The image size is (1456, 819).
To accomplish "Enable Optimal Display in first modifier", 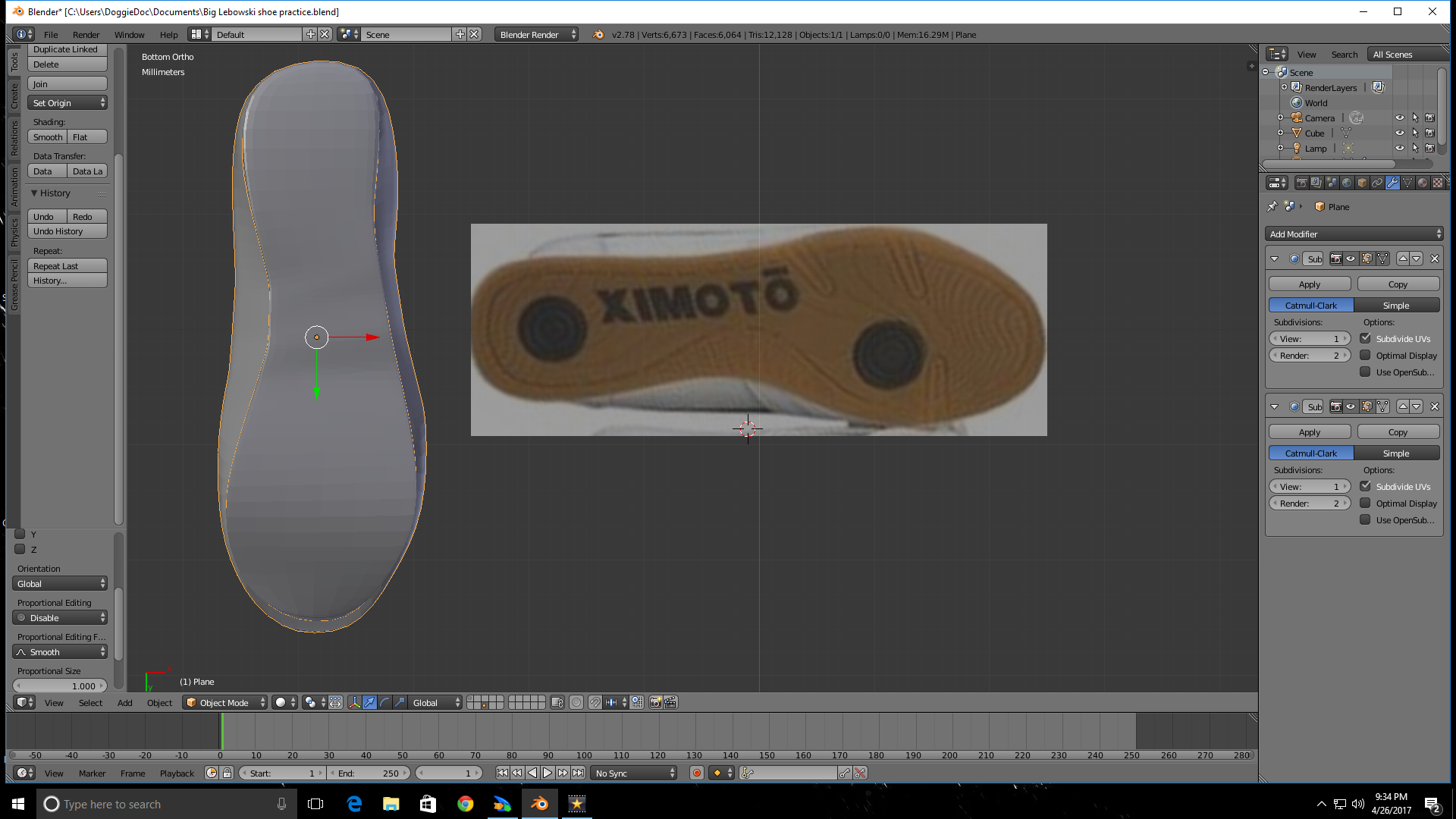I will tap(1365, 355).
